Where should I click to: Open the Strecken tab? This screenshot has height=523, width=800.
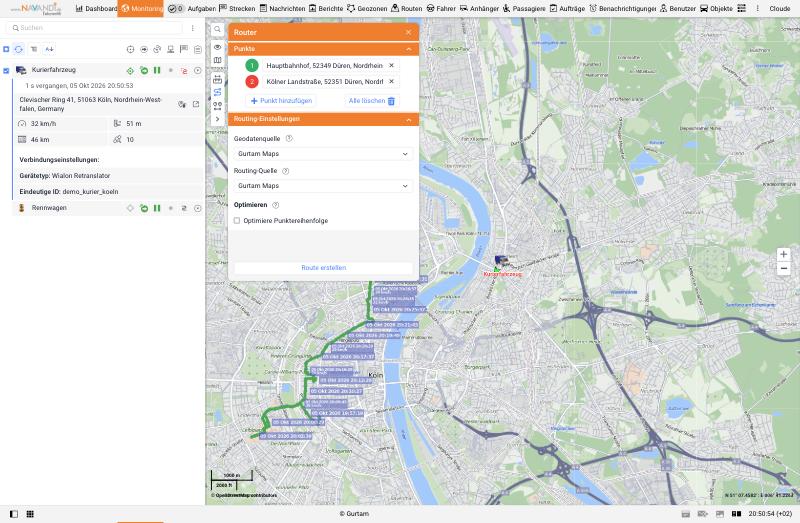click(x=237, y=8)
